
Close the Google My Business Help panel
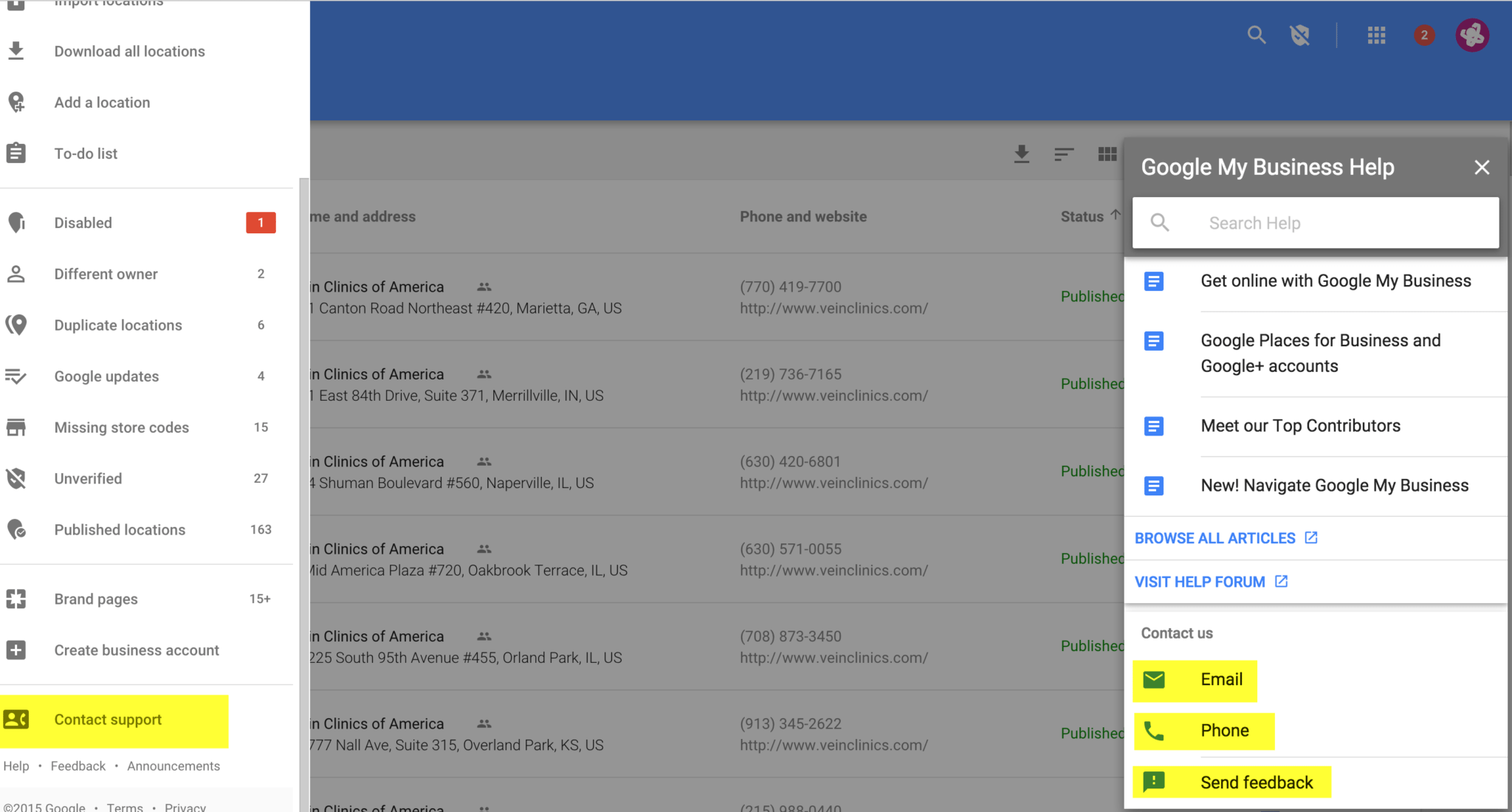[x=1482, y=168]
